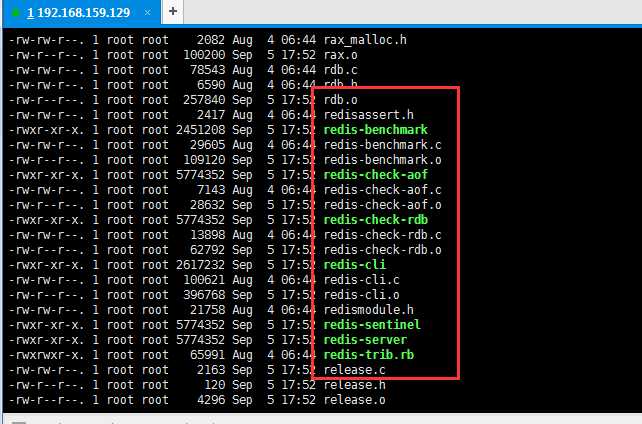Image resolution: width=642 pixels, height=424 pixels.
Task: Click the redis-check-rdb.c file name
Action: point(382,235)
